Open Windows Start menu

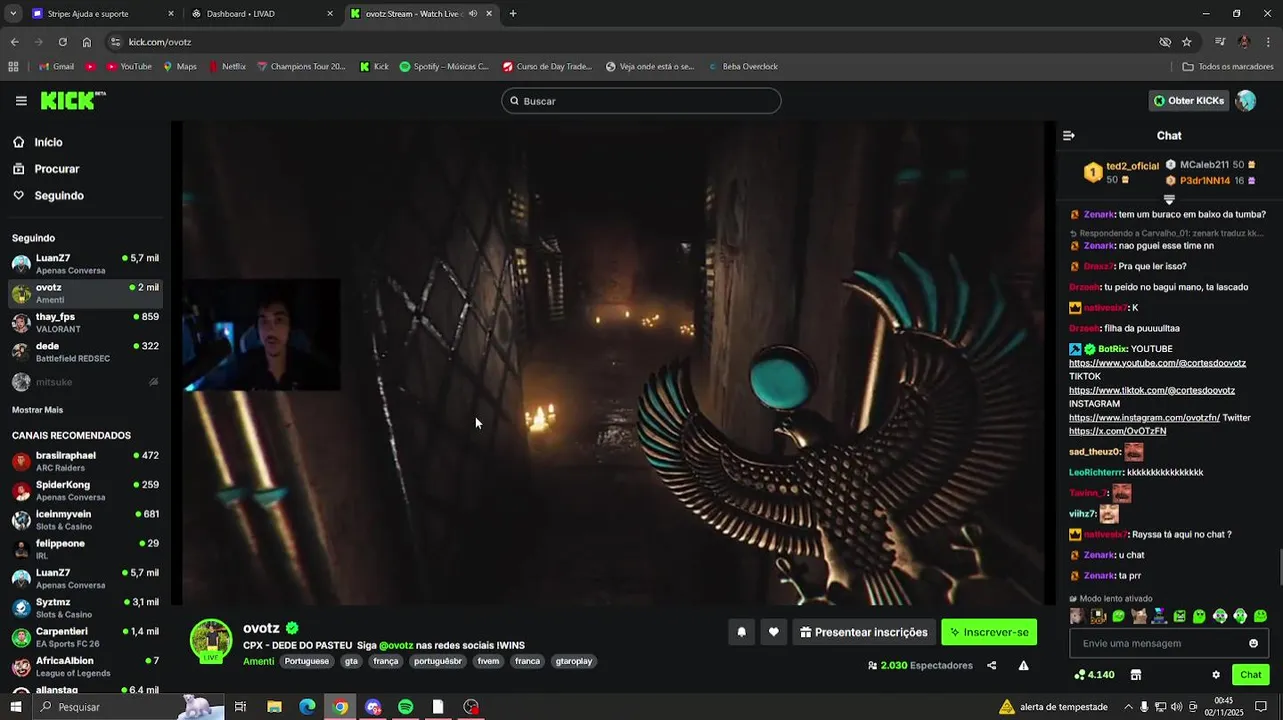pyautogui.click(x=15, y=707)
